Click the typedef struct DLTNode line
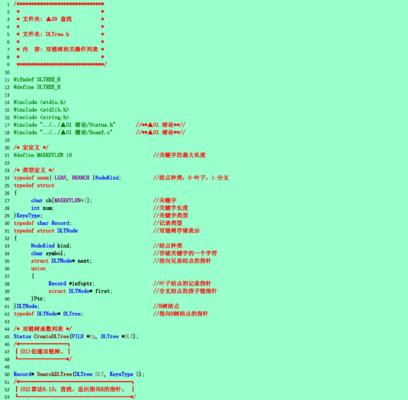 pyautogui.click(x=46, y=231)
